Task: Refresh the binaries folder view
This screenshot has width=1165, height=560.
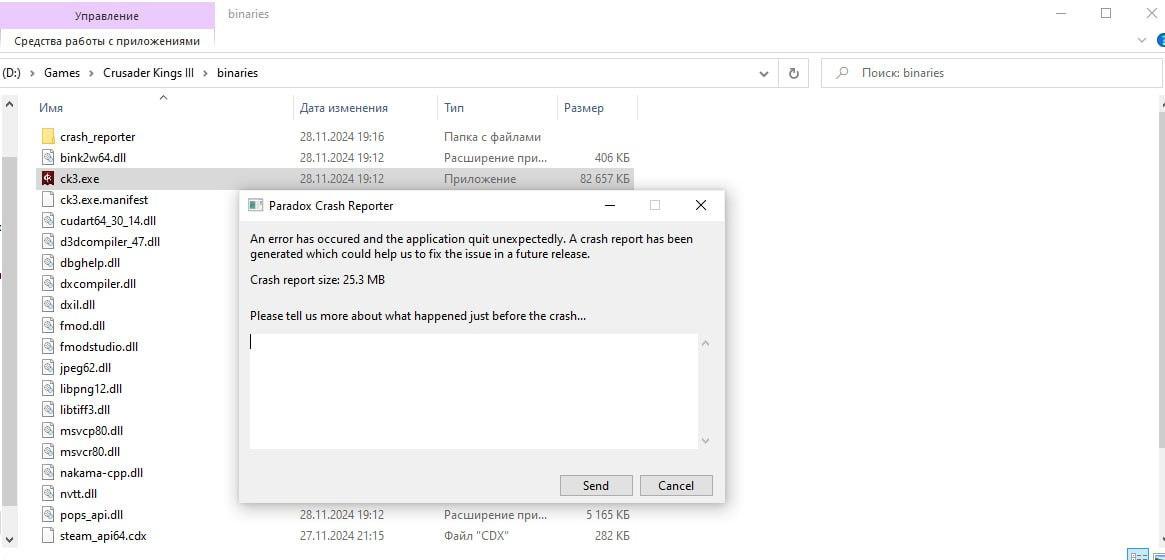Action: [x=794, y=73]
